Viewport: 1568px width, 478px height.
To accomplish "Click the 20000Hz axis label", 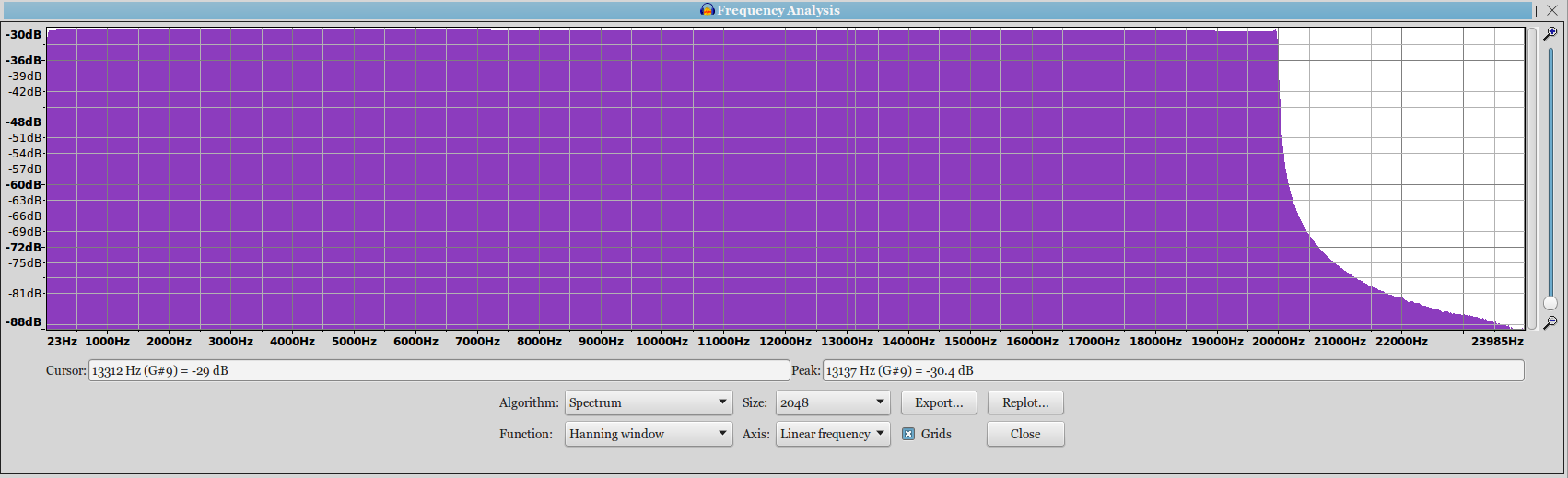I will (x=1278, y=341).
